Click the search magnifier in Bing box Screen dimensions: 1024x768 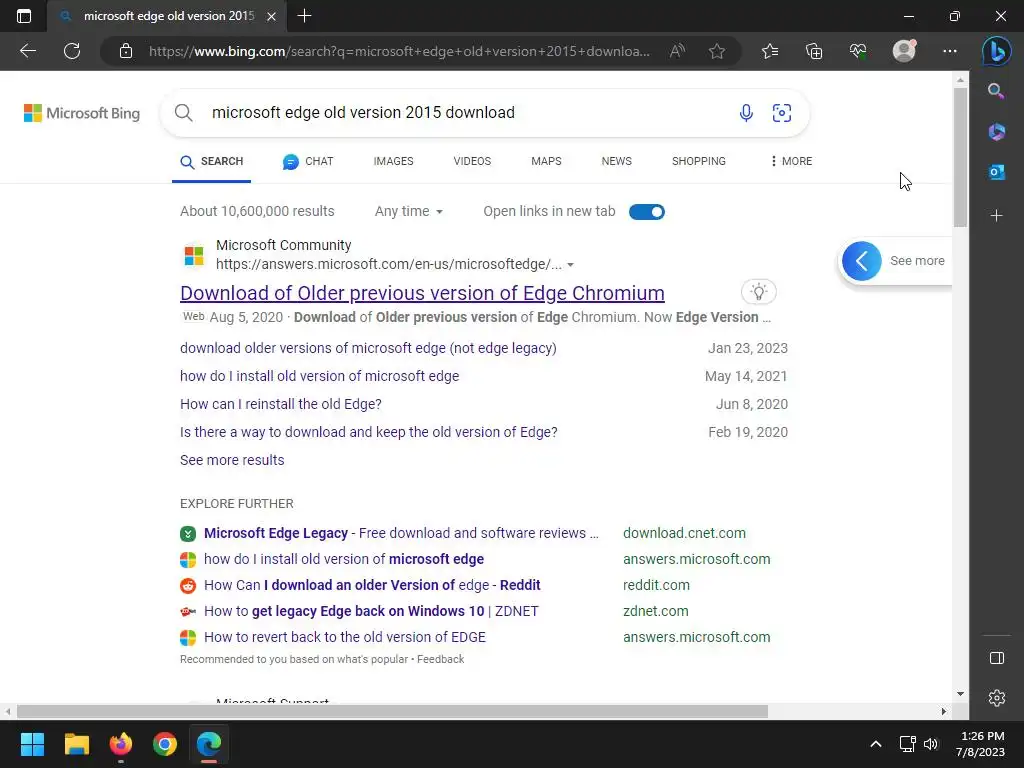click(184, 113)
